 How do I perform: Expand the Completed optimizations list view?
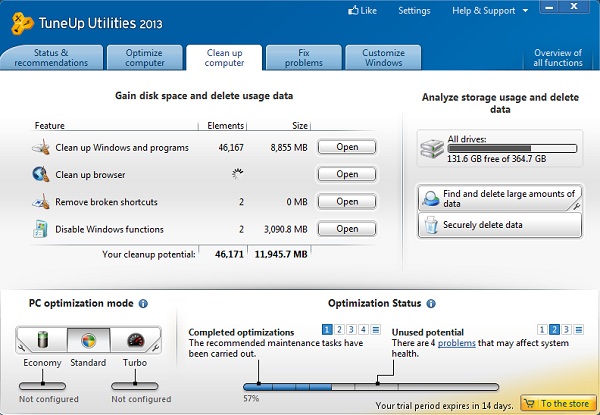(x=375, y=329)
